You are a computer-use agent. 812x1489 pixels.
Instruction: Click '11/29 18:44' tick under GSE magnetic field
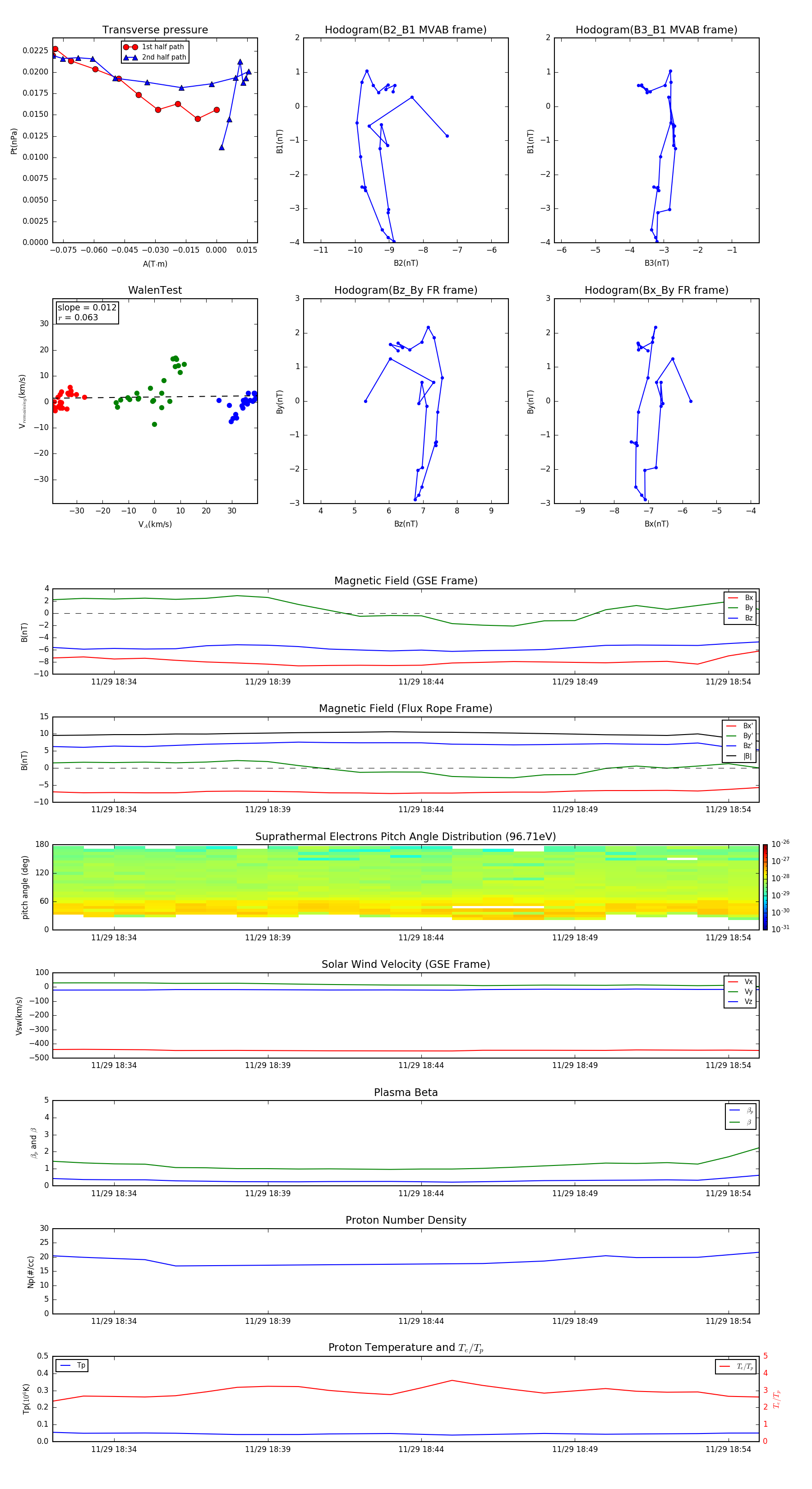coord(421,682)
